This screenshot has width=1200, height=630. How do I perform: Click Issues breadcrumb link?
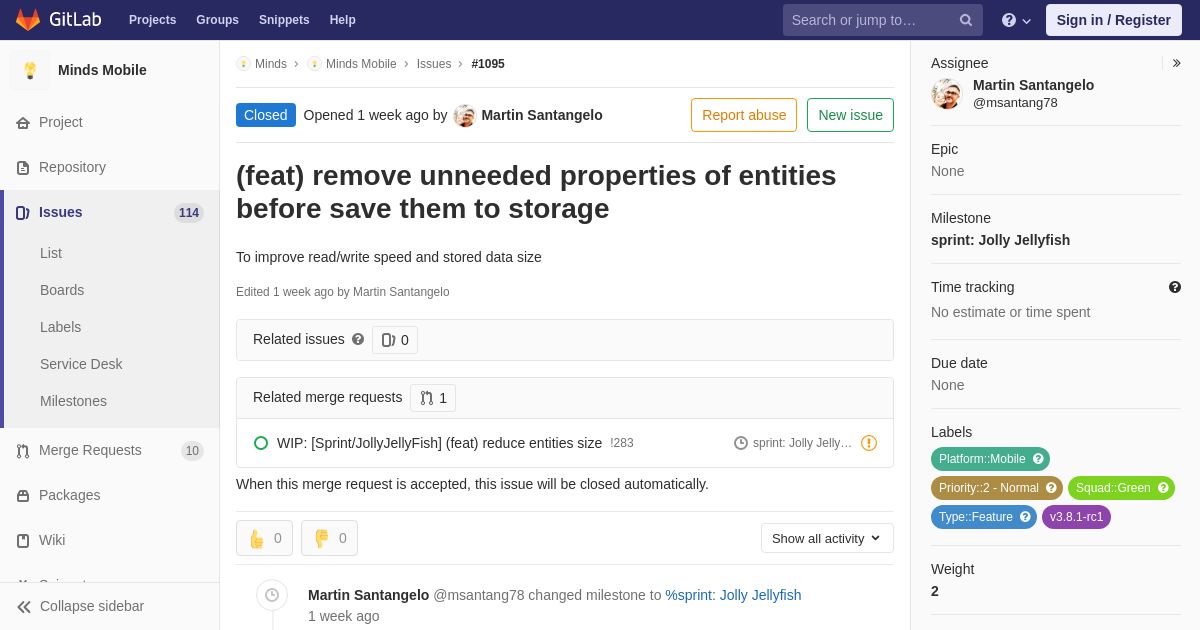(434, 64)
